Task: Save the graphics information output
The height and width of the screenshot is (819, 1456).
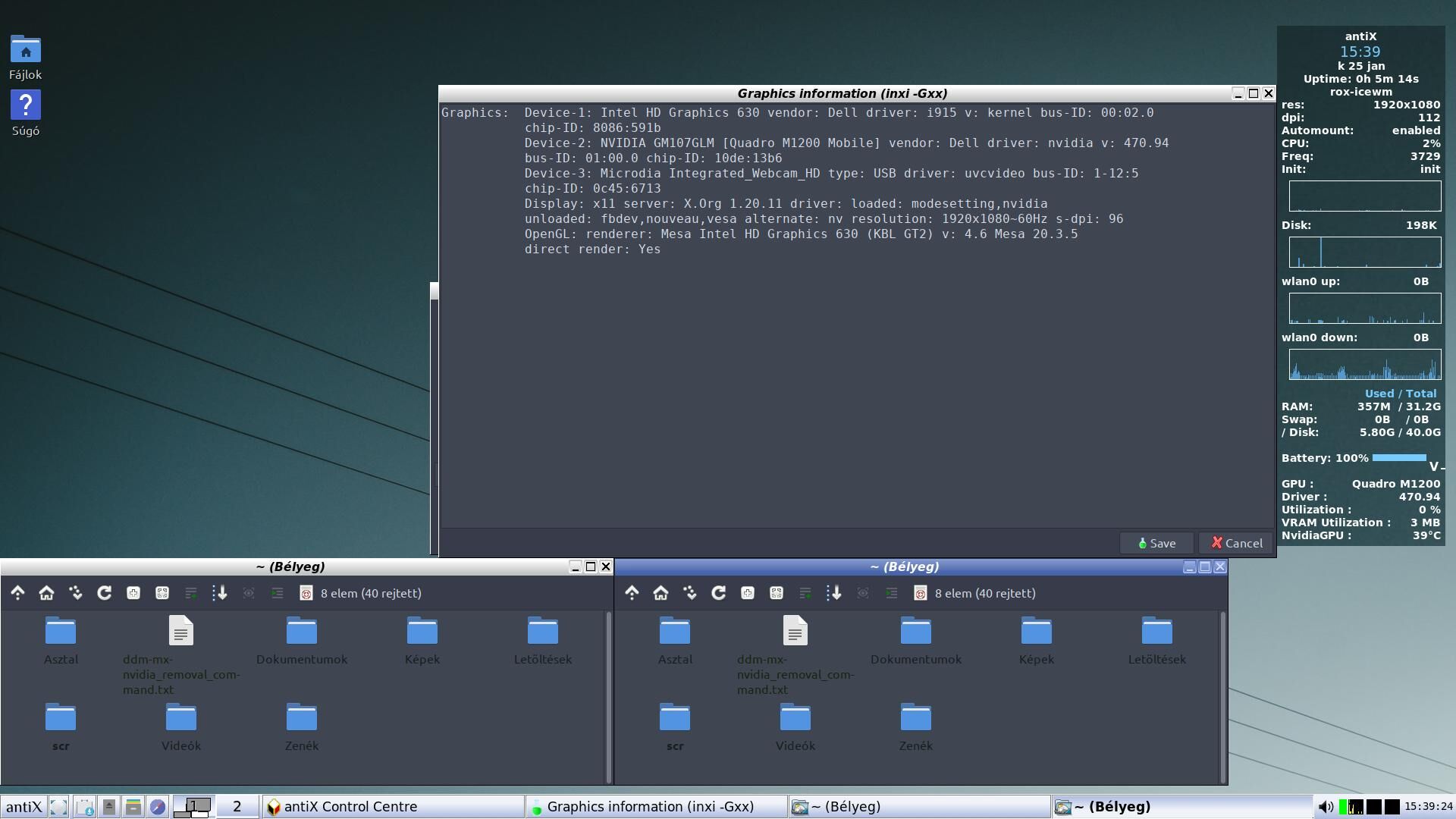Action: pos(1156,543)
